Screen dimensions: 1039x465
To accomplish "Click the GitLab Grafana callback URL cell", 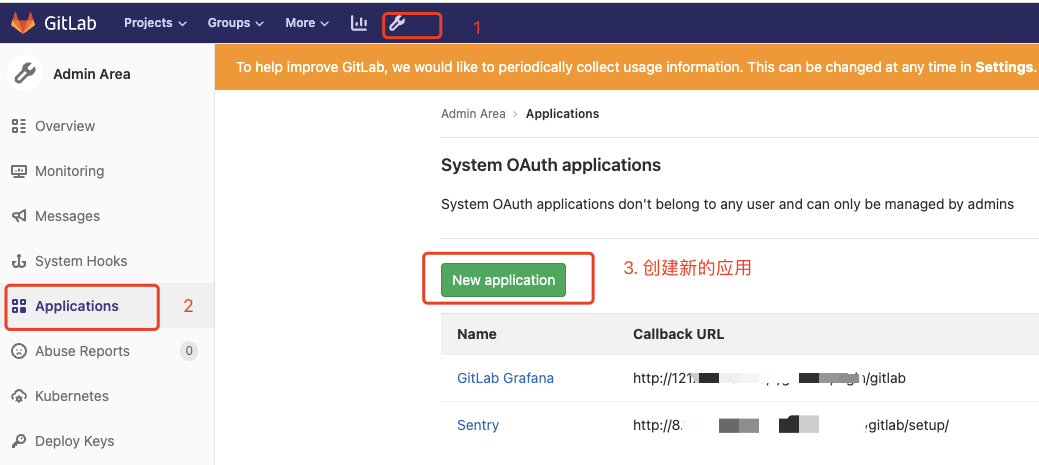I will (769, 378).
